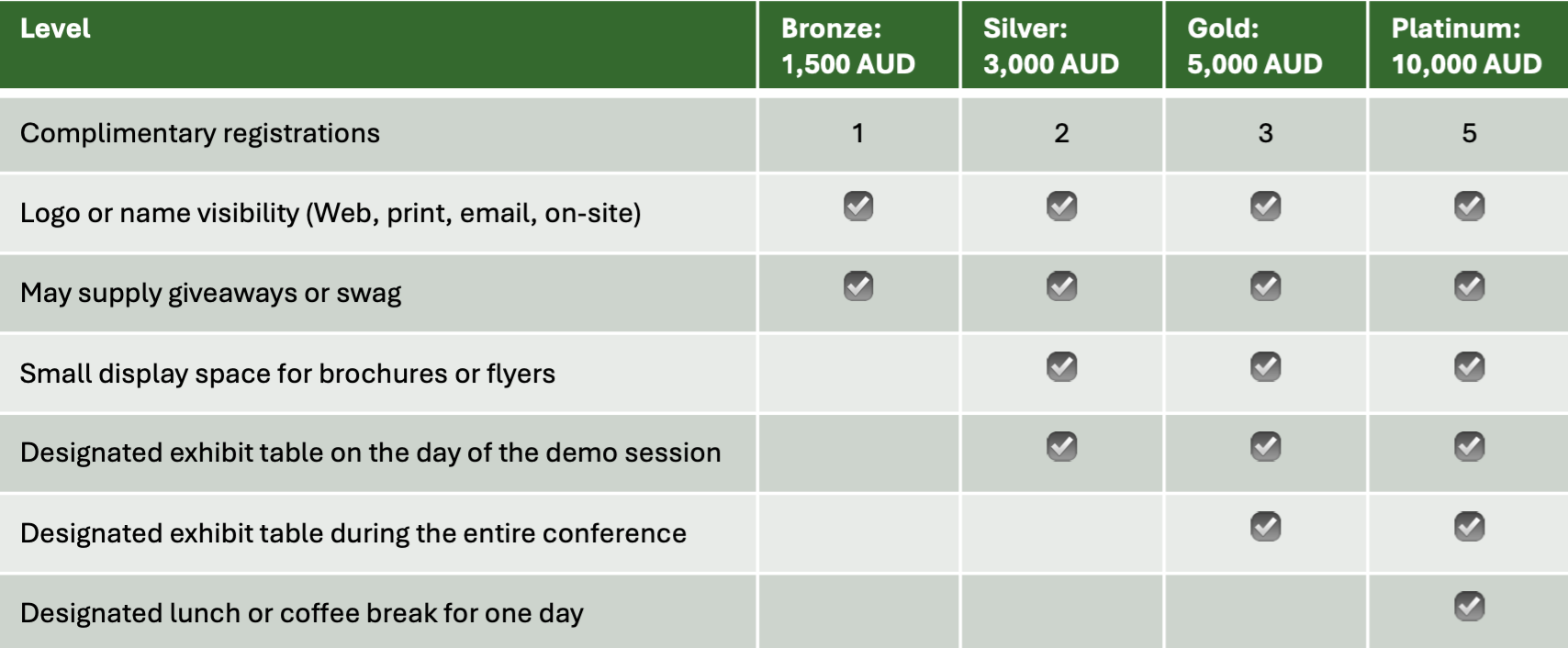Click the Bronze checkmark for giveaways or swag
This screenshot has width=1568, height=648.
pyautogui.click(x=858, y=286)
